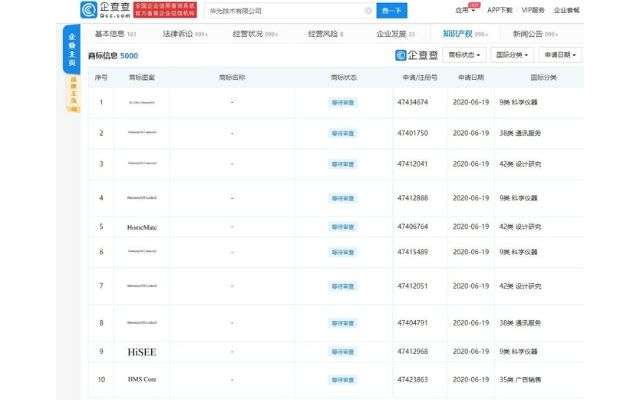
Task: Open trademark image in row 7
Action: click(x=142, y=286)
